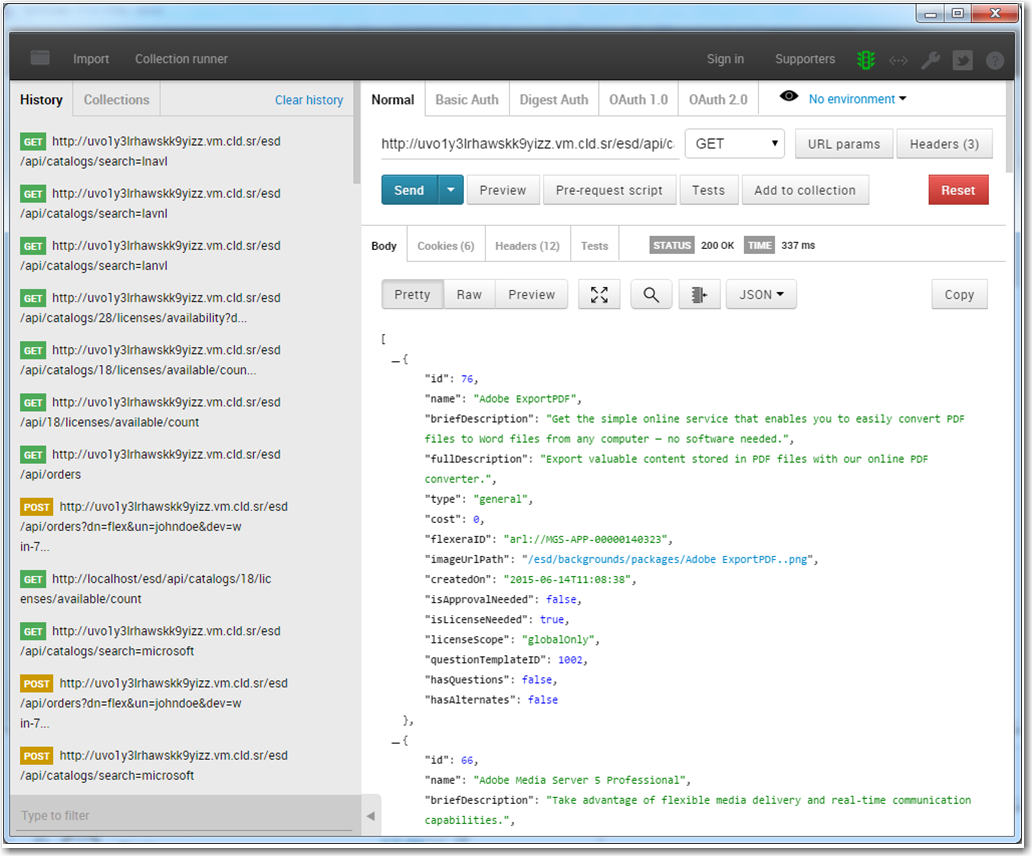Click the Copy button for the response

click(959, 294)
